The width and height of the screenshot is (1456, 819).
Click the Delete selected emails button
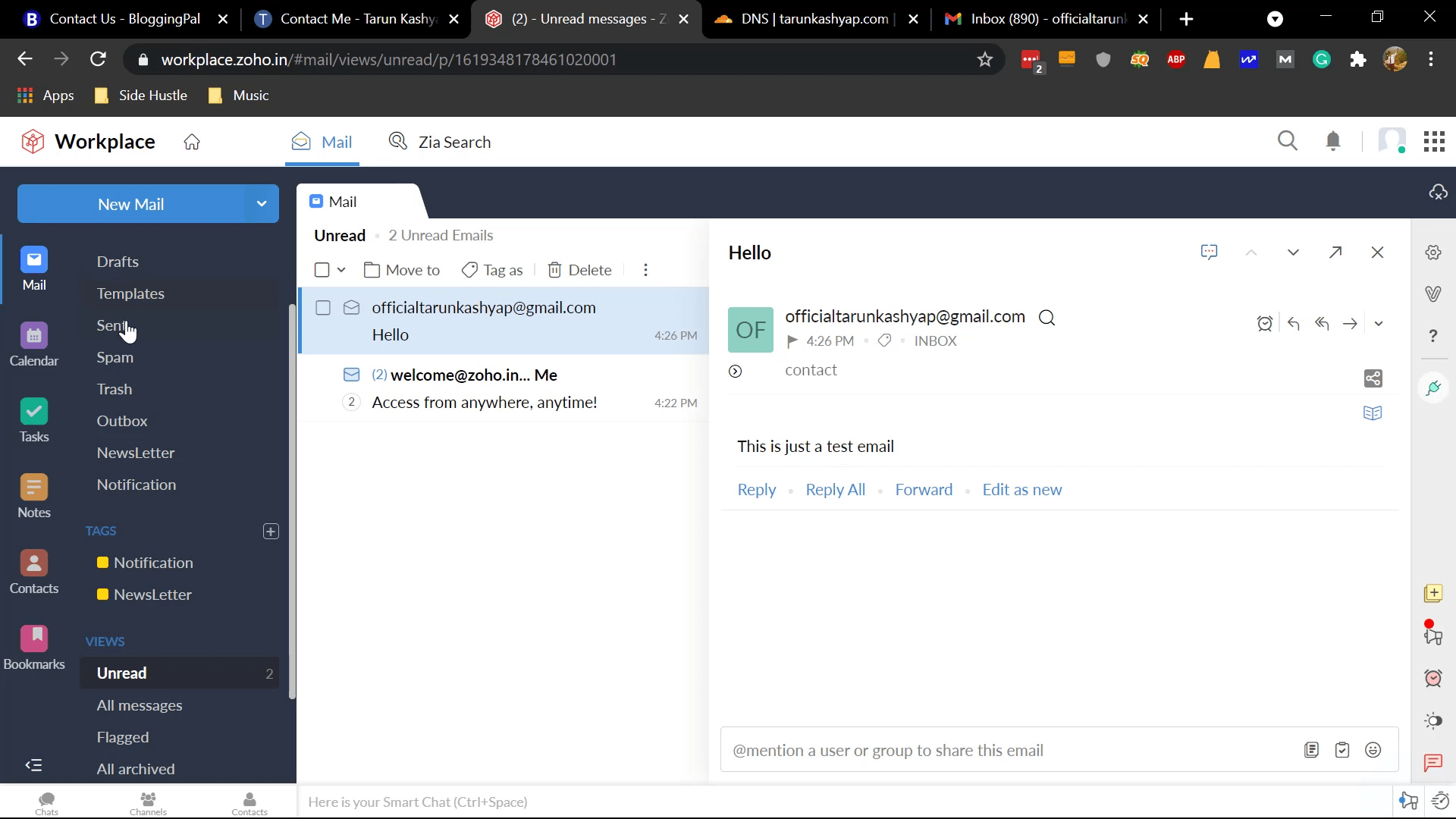pos(582,270)
